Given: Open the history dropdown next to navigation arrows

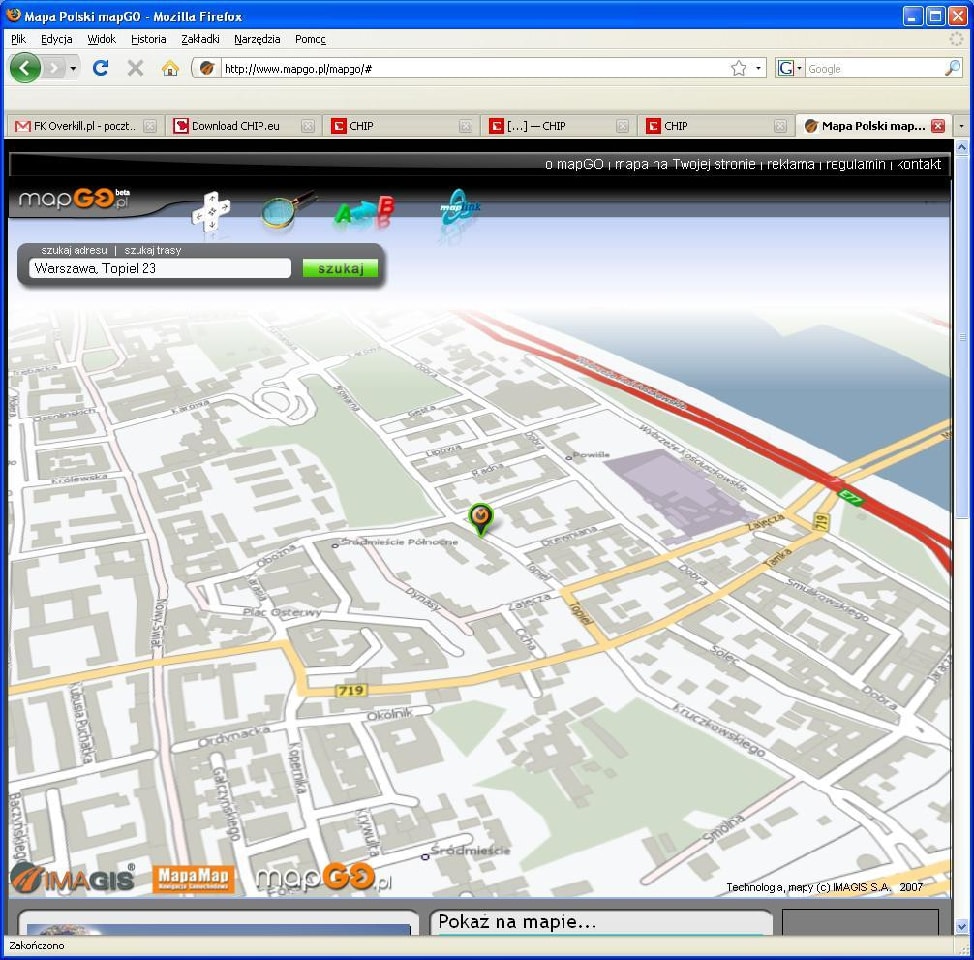Looking at the screenshot, I should 73,68.
